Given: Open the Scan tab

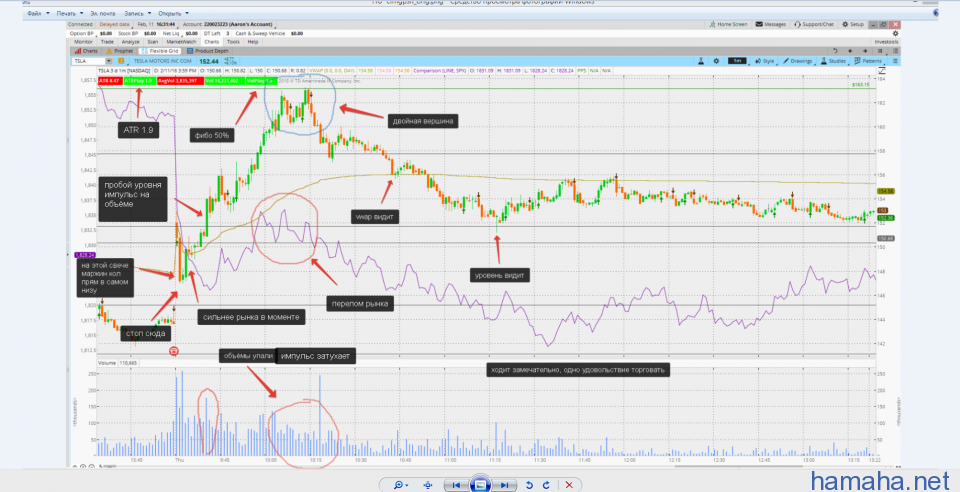Looking at the screenshot, I should coord(152,42).
